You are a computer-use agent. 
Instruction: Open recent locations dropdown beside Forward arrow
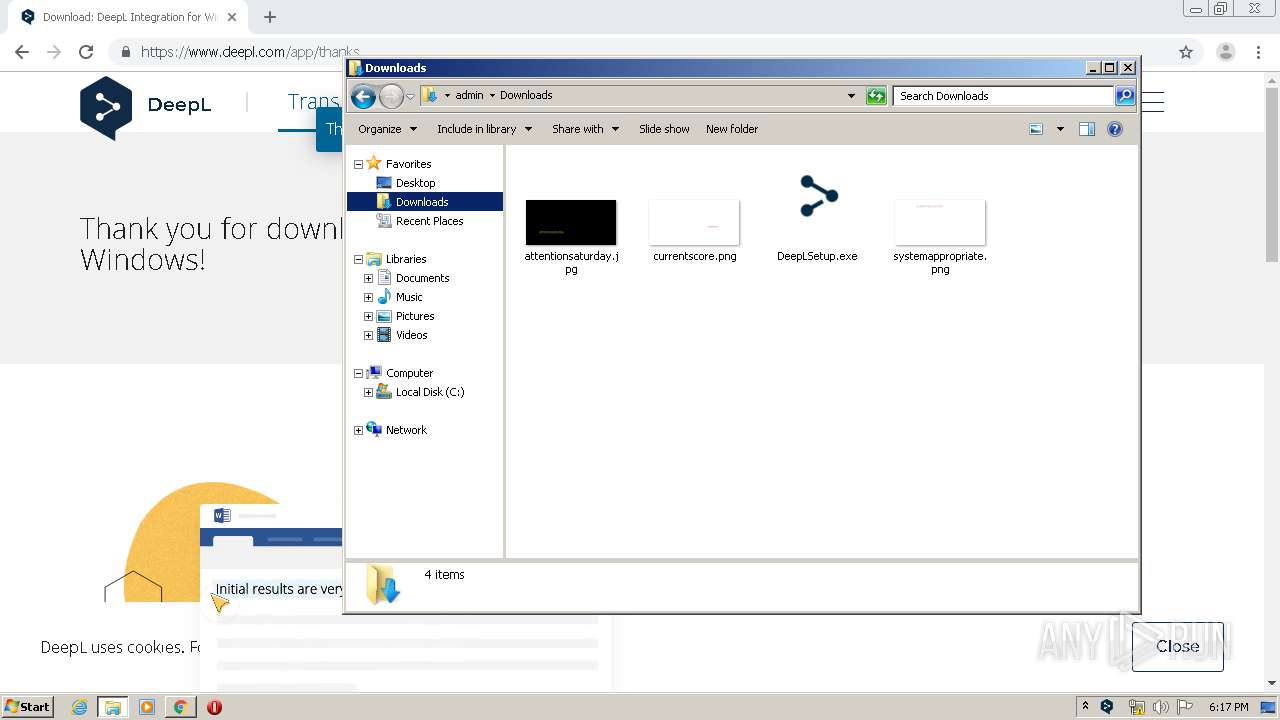click(410, 96)
